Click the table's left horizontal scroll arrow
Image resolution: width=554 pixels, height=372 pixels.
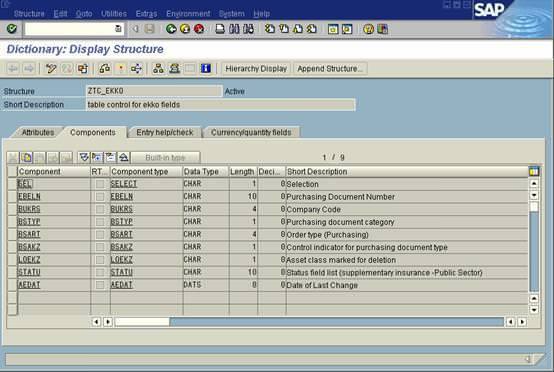tap(96, 322)
